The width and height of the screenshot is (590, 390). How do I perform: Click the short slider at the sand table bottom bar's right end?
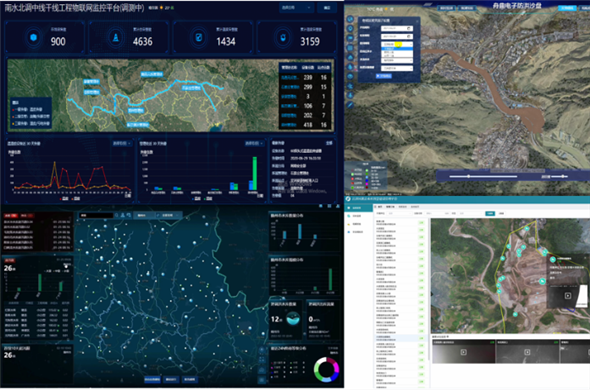(x=560, y=176)
